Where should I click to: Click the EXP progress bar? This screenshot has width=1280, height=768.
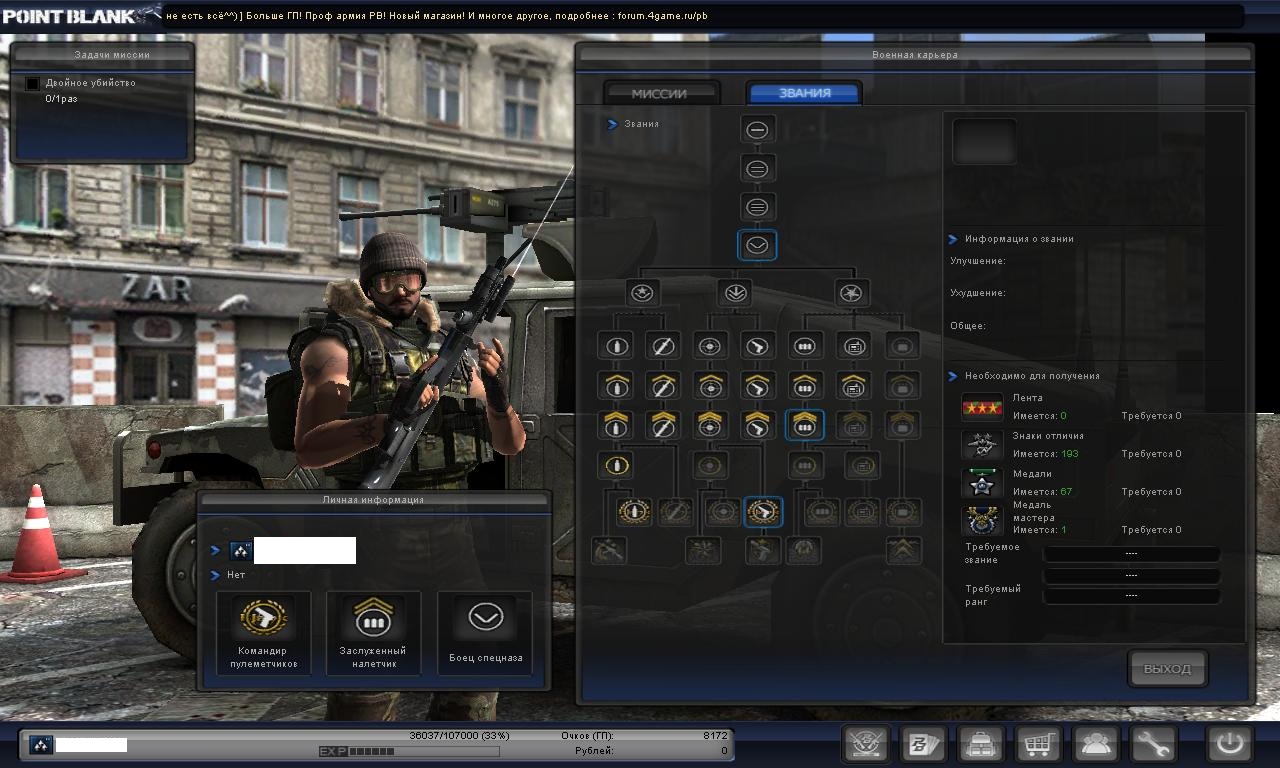click(397, 751)
